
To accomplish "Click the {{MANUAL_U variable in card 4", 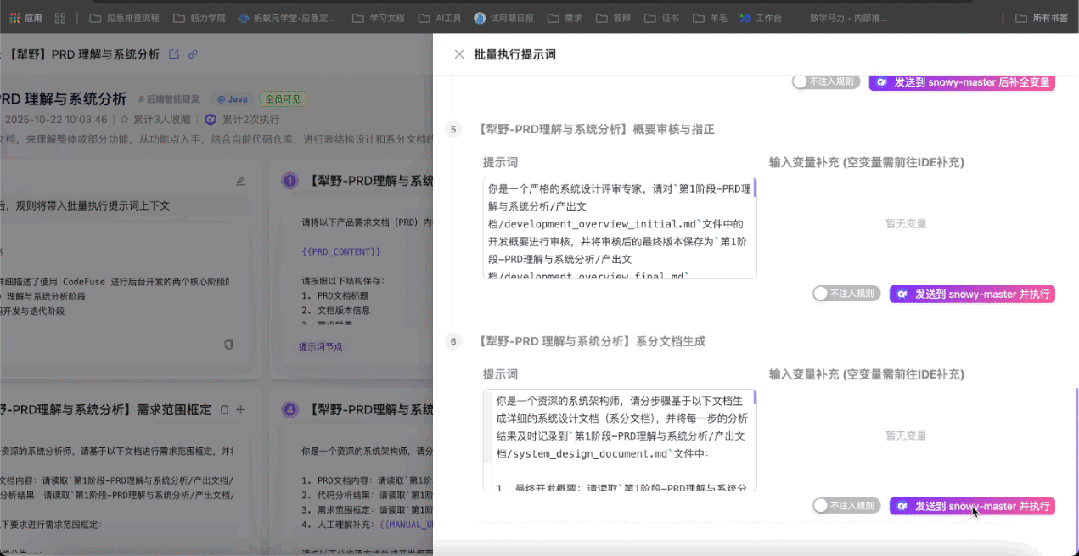I will pyautogui.click(x=406, y=524).
